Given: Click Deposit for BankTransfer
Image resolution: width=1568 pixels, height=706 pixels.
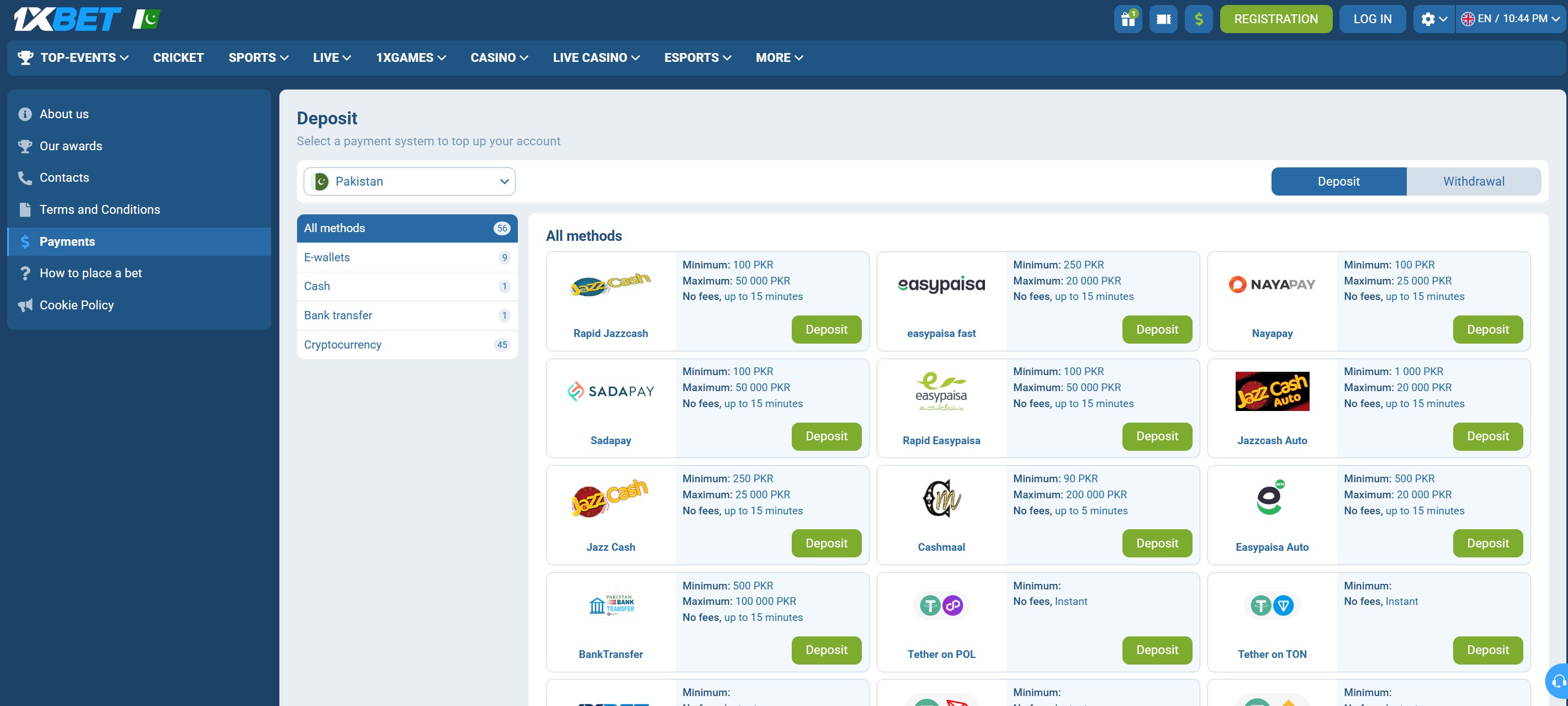Looking at the screenshot, I should point(826,651).
